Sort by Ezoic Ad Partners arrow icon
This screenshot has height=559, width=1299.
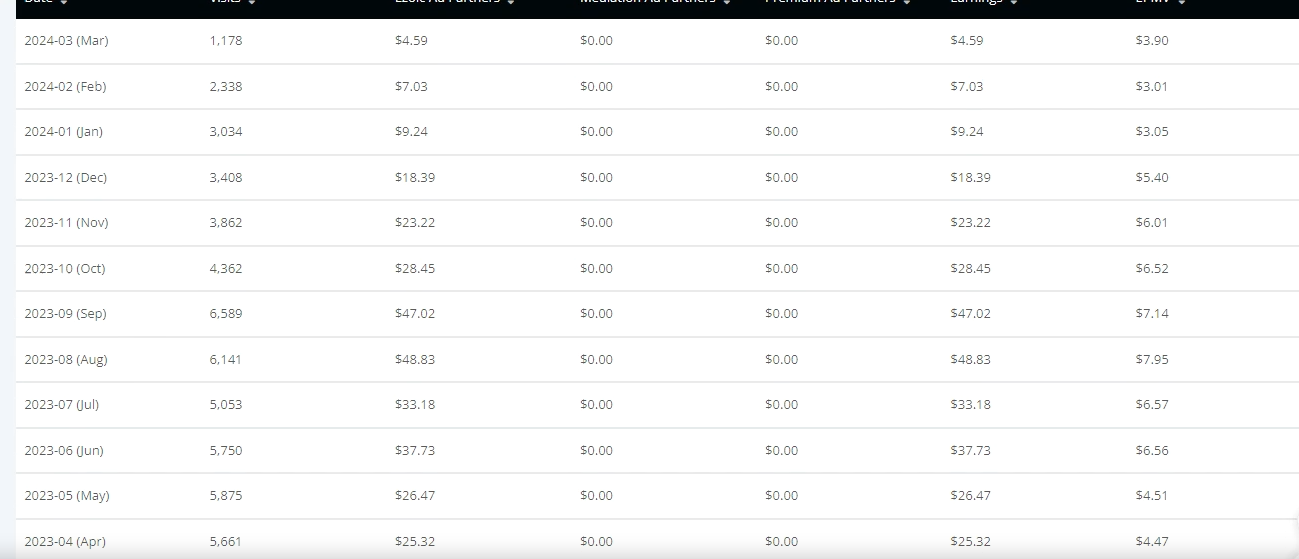pos(511,3)
